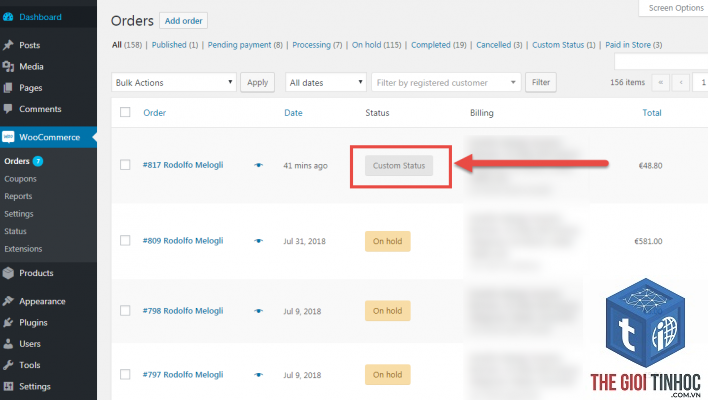The width and height of the screenshot is (708, 400).
Task: Click the Settings sliders icon
Action: coord(8,386)
